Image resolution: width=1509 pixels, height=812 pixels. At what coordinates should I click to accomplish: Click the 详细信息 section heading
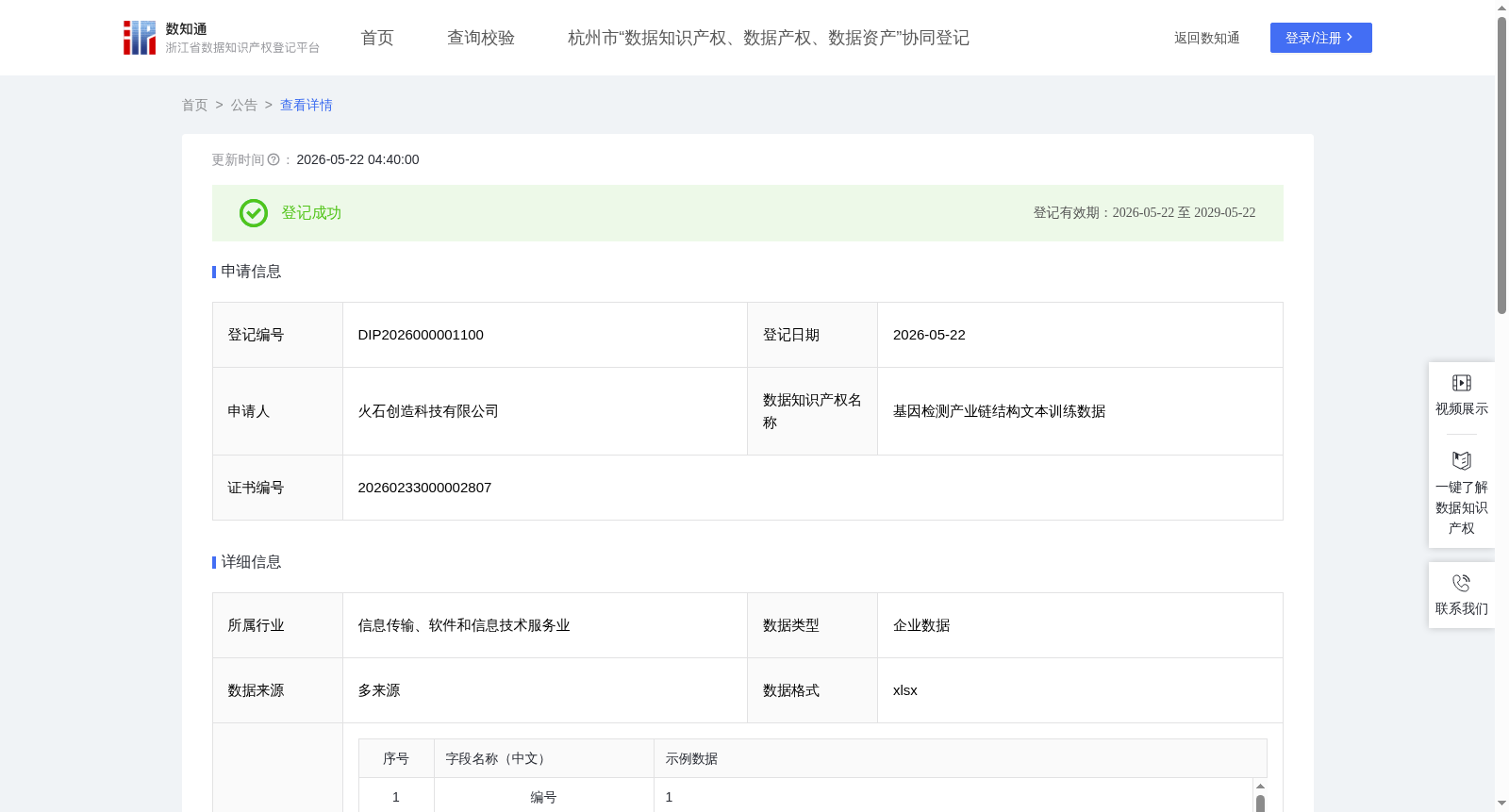251,562
